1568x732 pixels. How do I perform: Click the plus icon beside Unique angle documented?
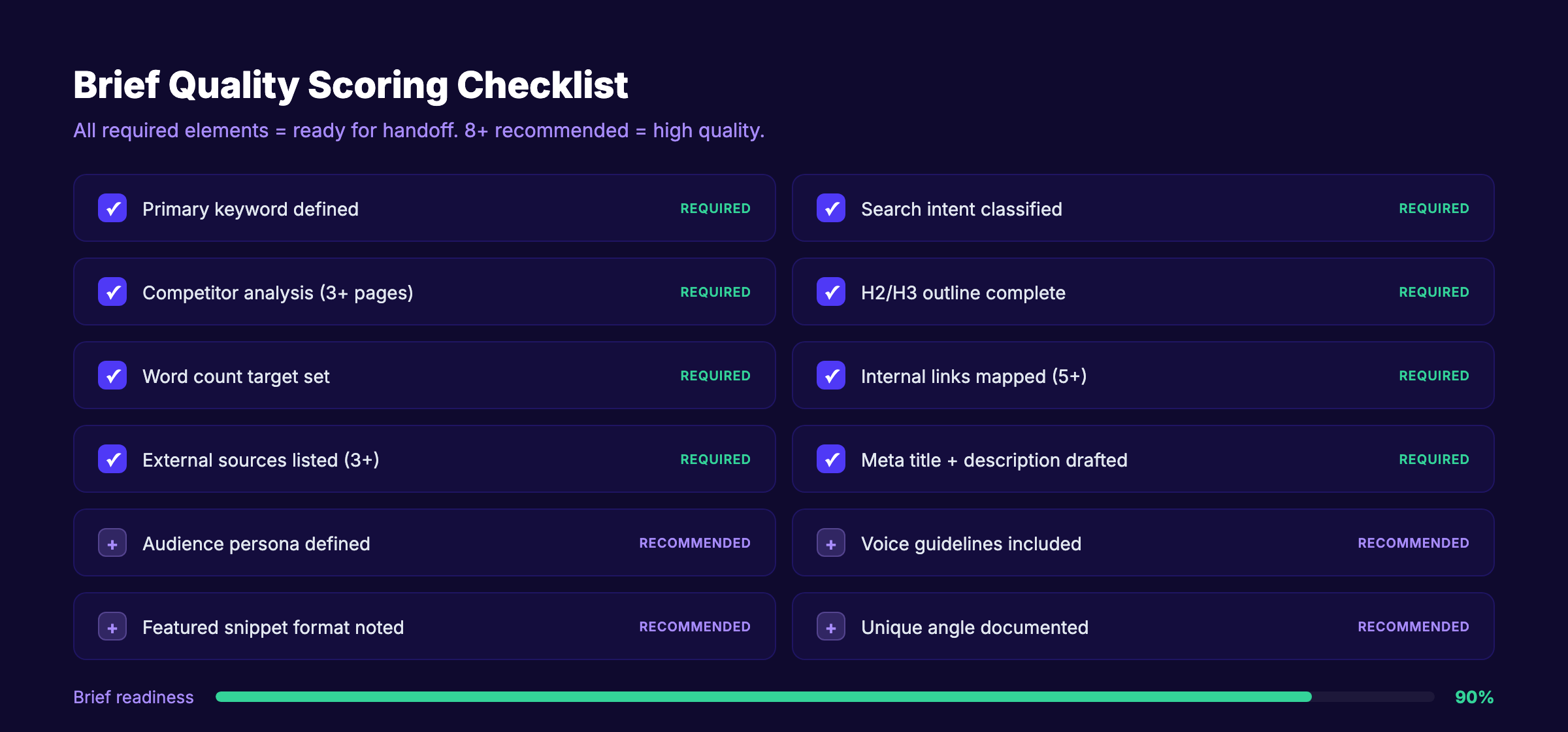tap(831, 627)
